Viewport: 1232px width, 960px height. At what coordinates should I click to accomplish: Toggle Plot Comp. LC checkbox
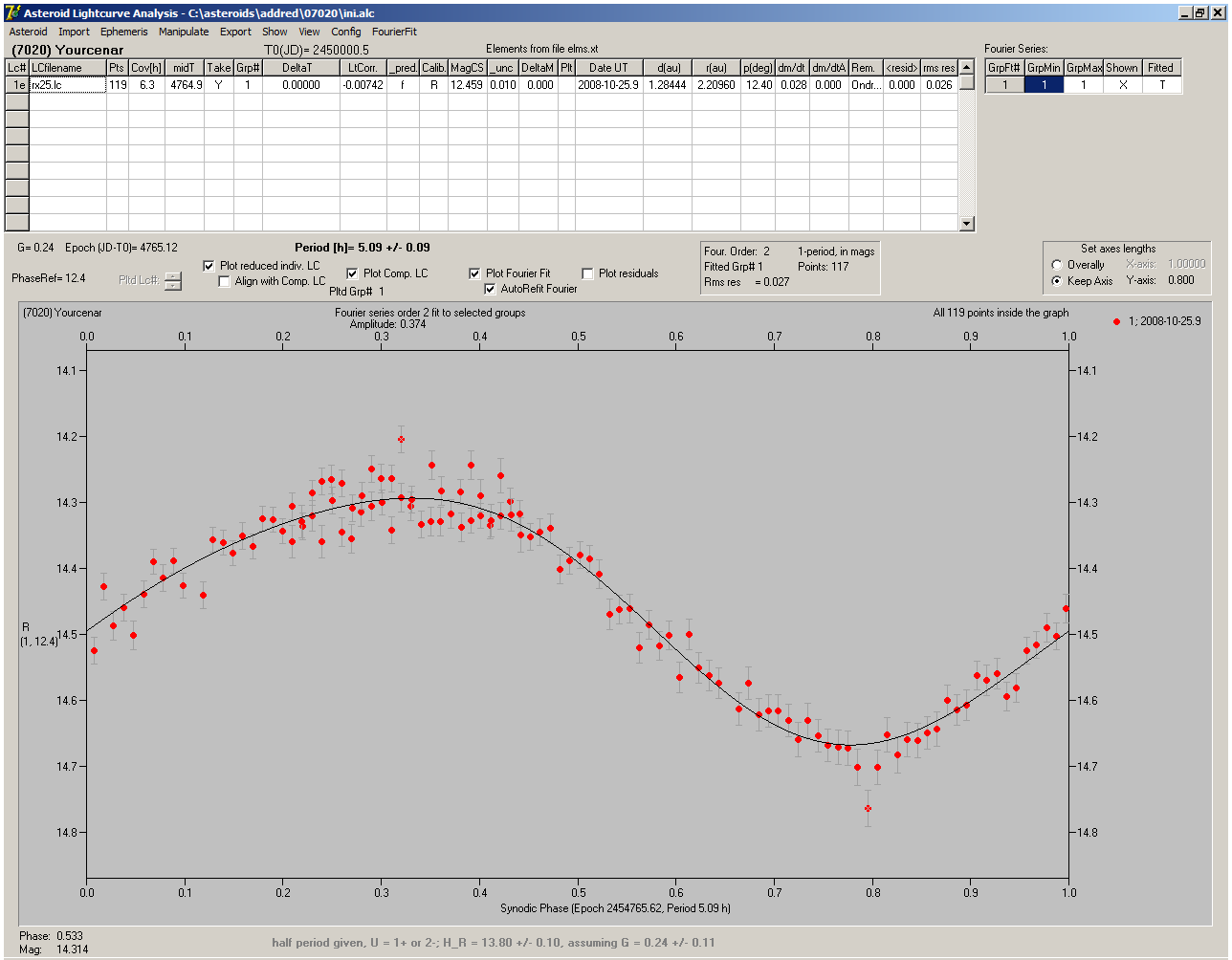[x=352, y=273]
